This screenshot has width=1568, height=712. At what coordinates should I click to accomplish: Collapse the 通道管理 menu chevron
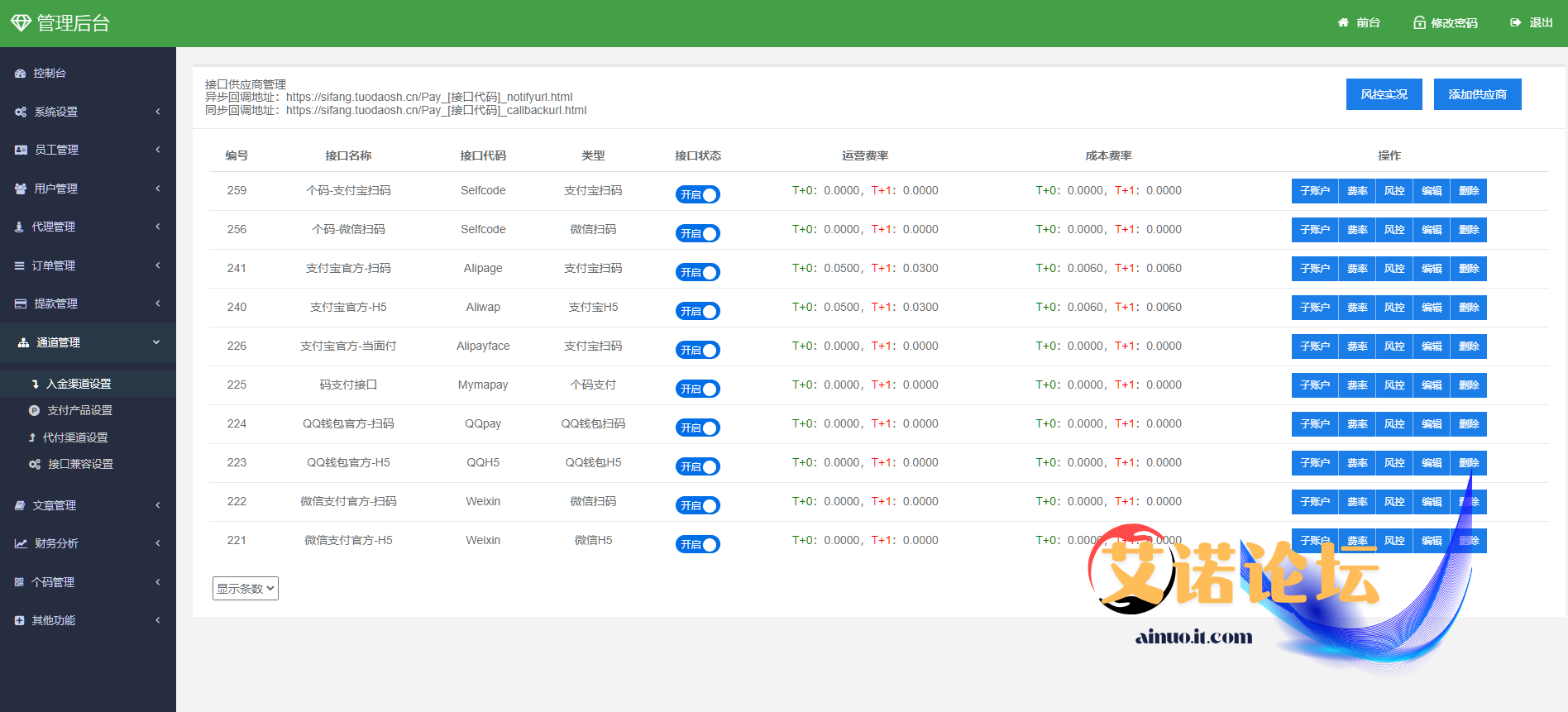click(x=156, y=342)
